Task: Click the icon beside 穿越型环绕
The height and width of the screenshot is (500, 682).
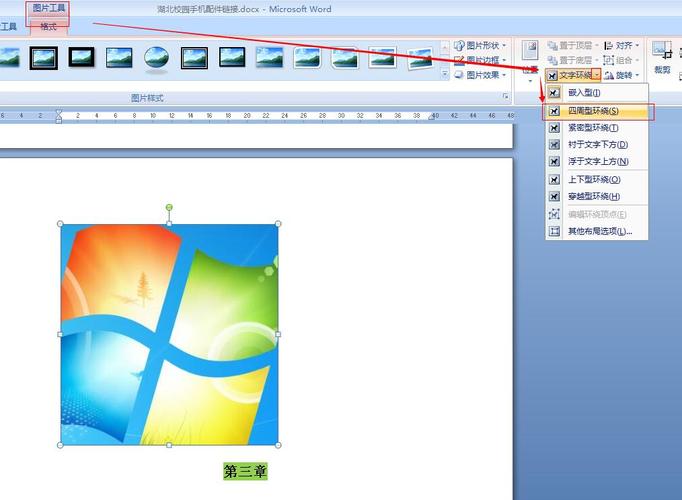Action: pyautogui.click(x=554, y=197)
